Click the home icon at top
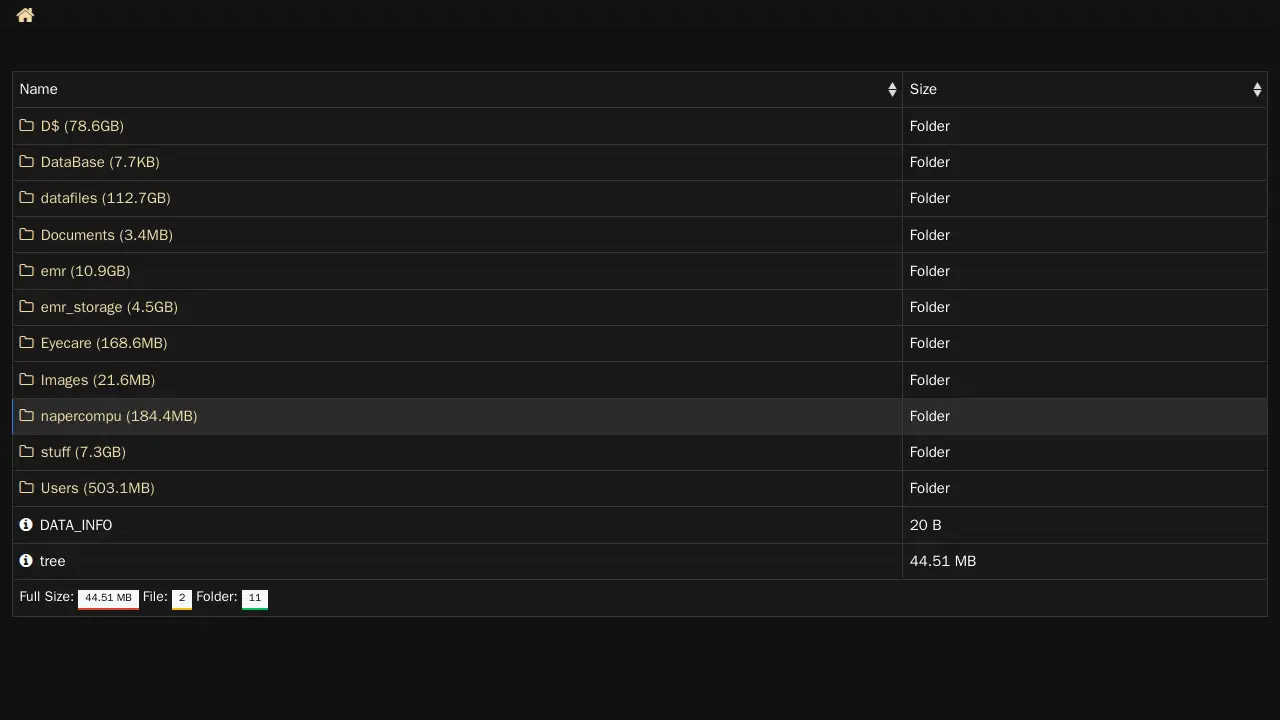 pyautogui.click(x=25, y=15)
